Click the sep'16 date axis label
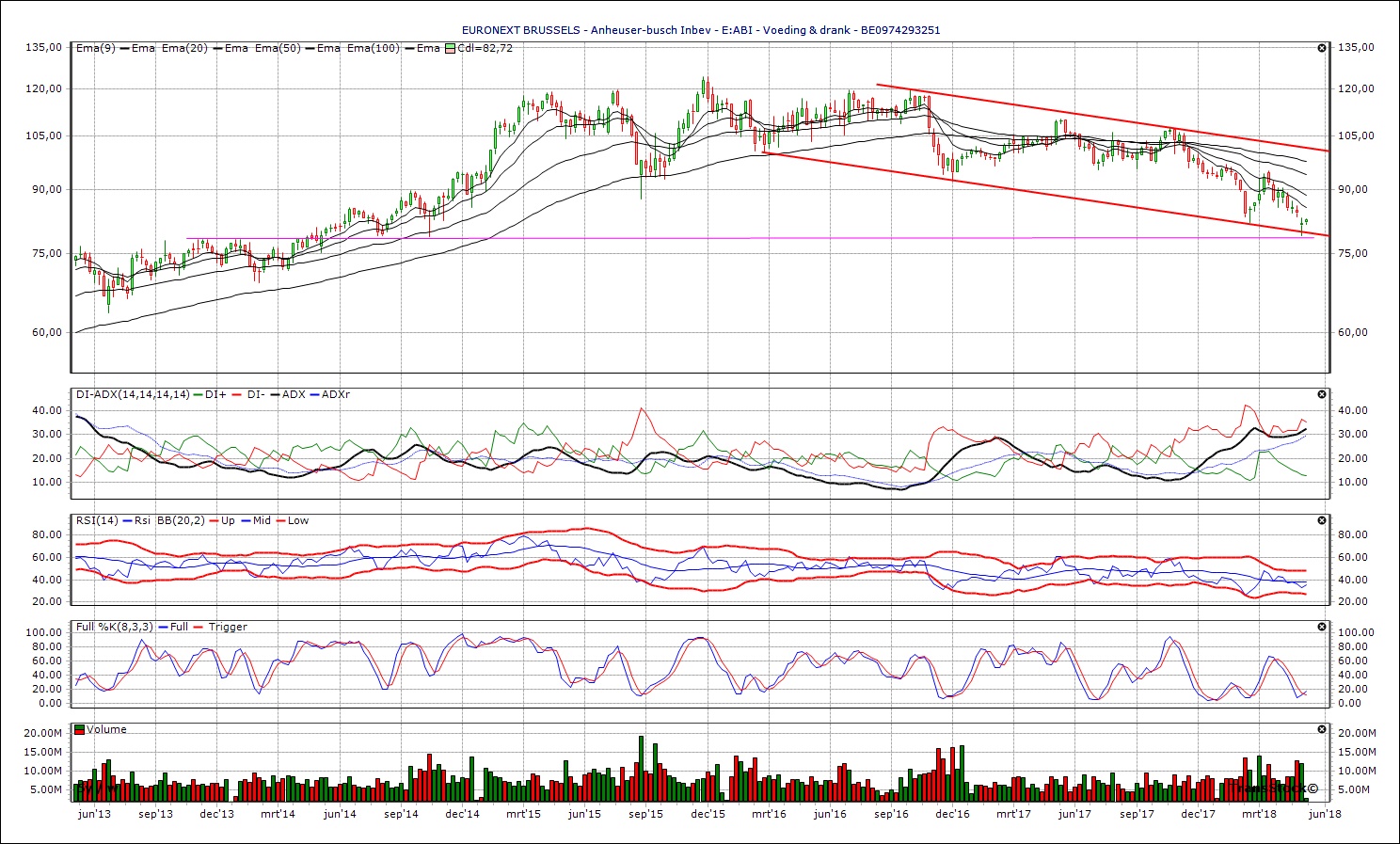 coord(891,814)
